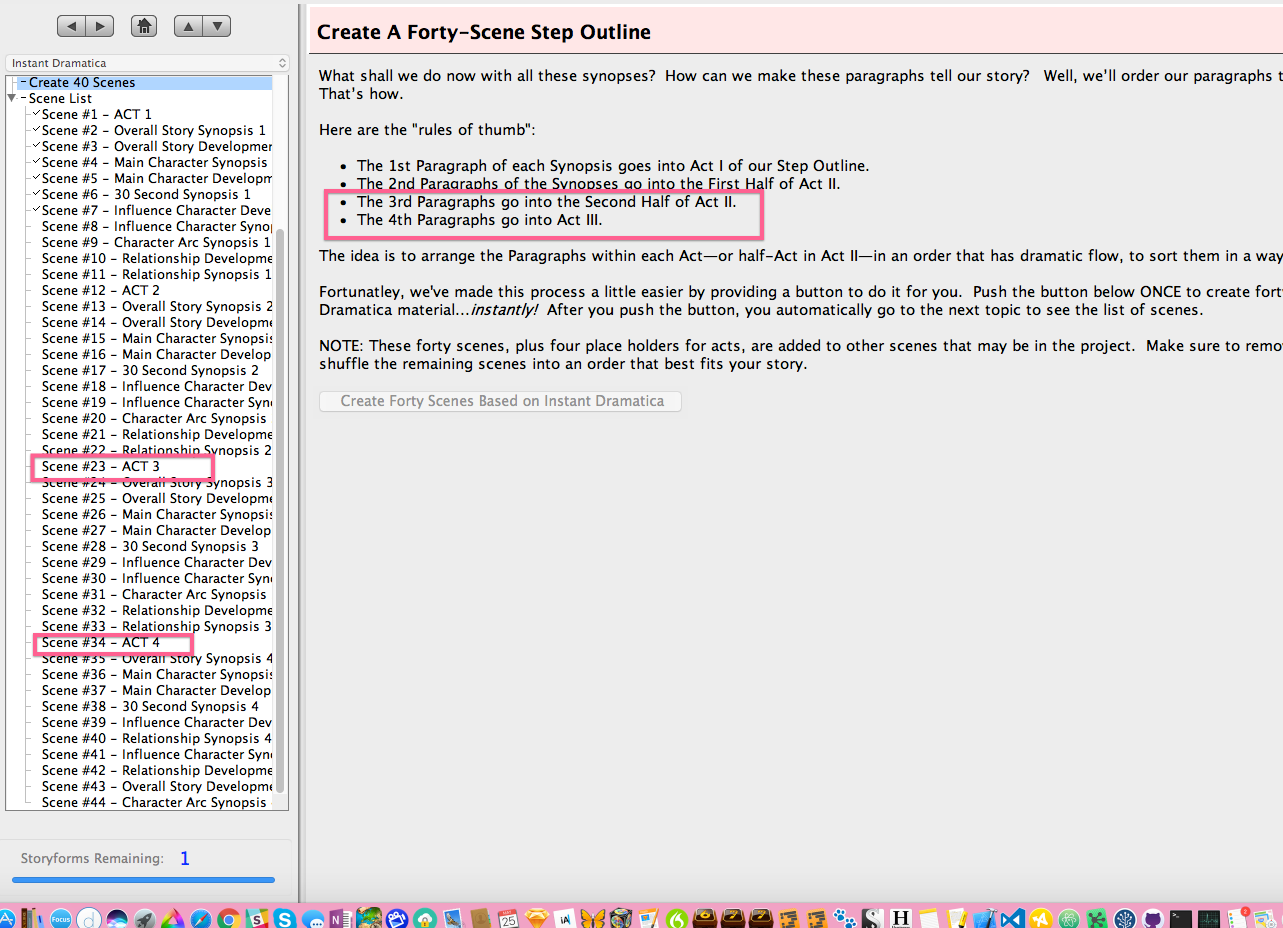This screenshot has height=928, width=1283.
Task: Select Scene #23 – ACT 3
Action: [x=101, y=466]
